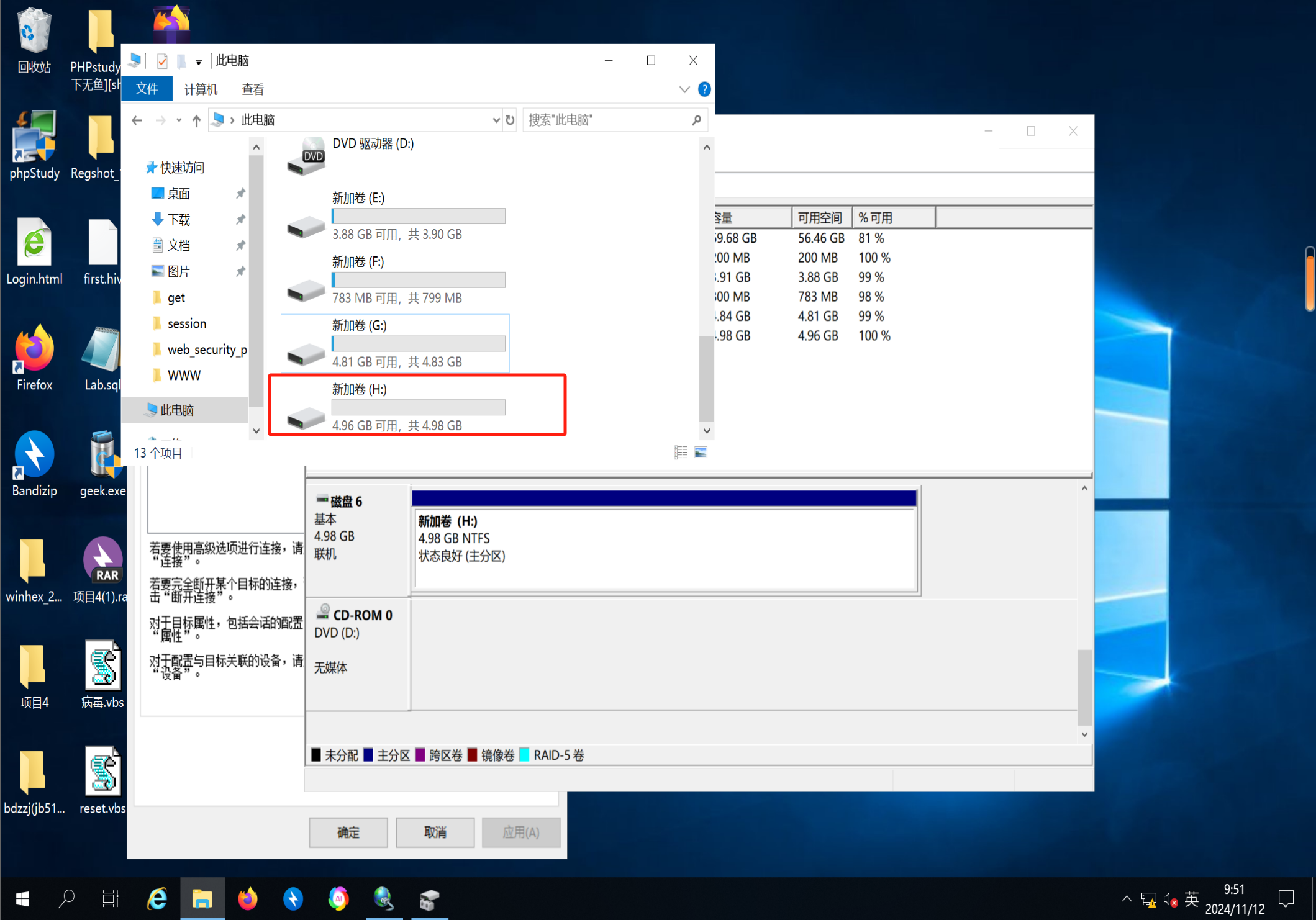This screenshot has width=1316, height=920.
Task: Switch Explorer to details view icon
Action: (x=681, y=453)
